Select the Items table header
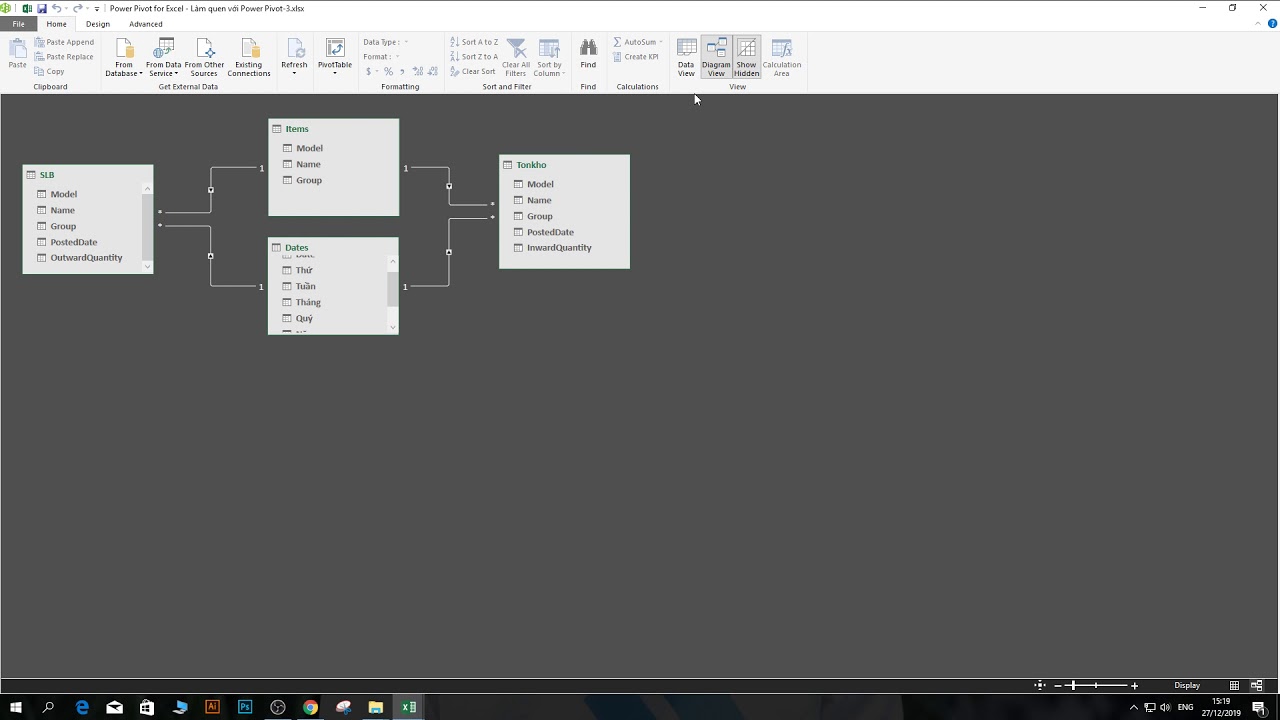Screen dimensions: 1280x720 click(334, 129)
